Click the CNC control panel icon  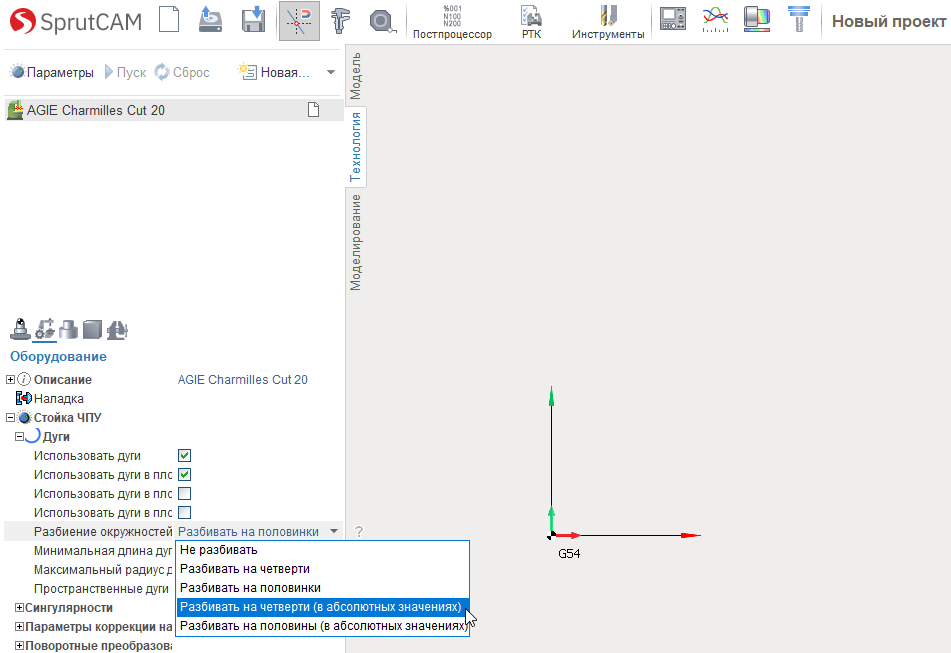coord(673,19)
